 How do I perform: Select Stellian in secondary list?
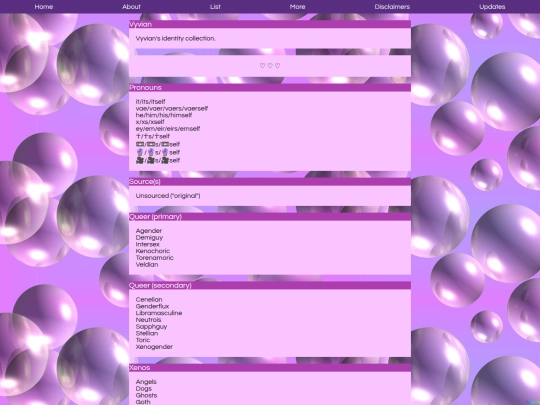(147, 333)
